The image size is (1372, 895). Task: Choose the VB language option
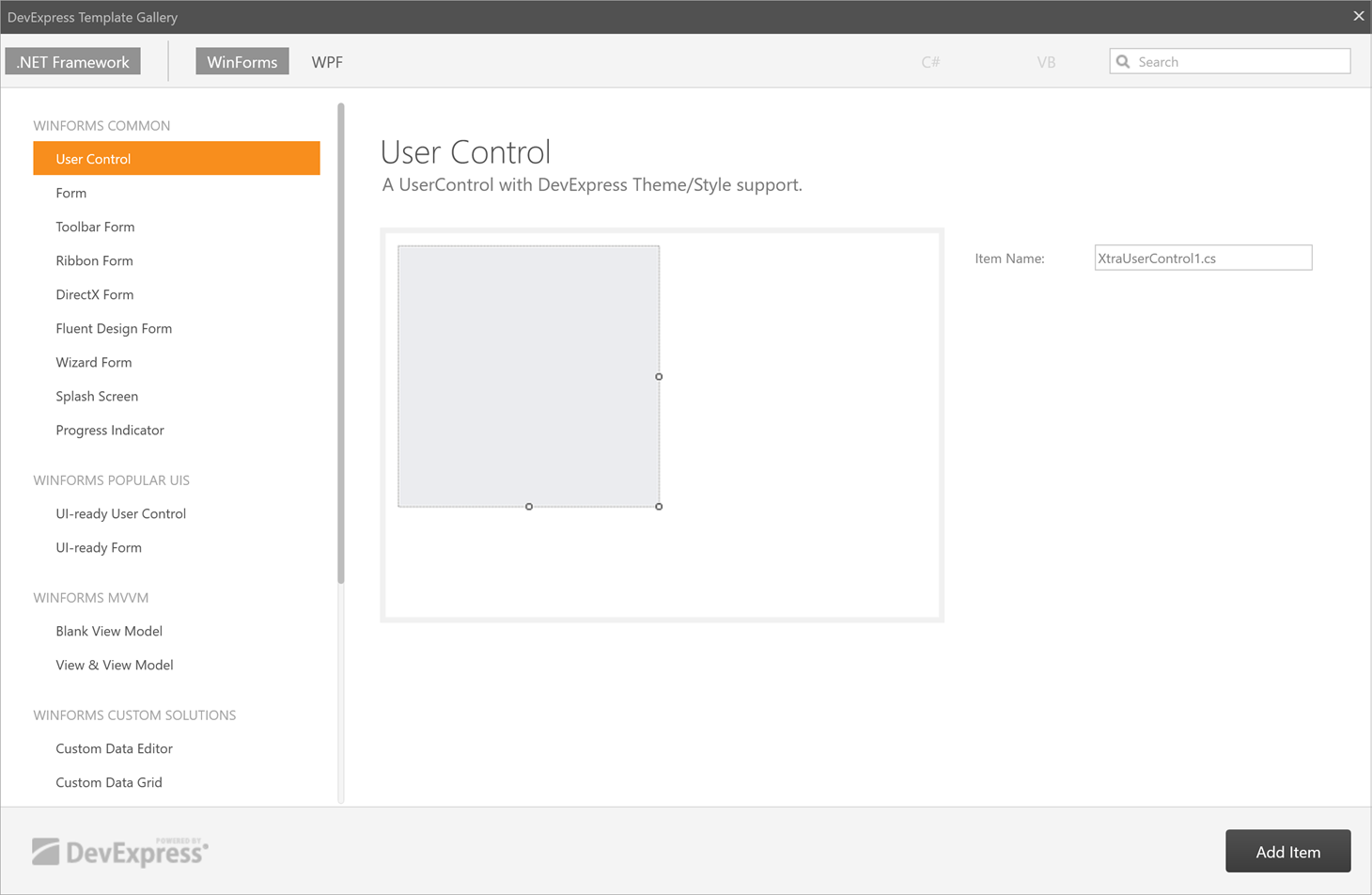tap(1046, 62)
